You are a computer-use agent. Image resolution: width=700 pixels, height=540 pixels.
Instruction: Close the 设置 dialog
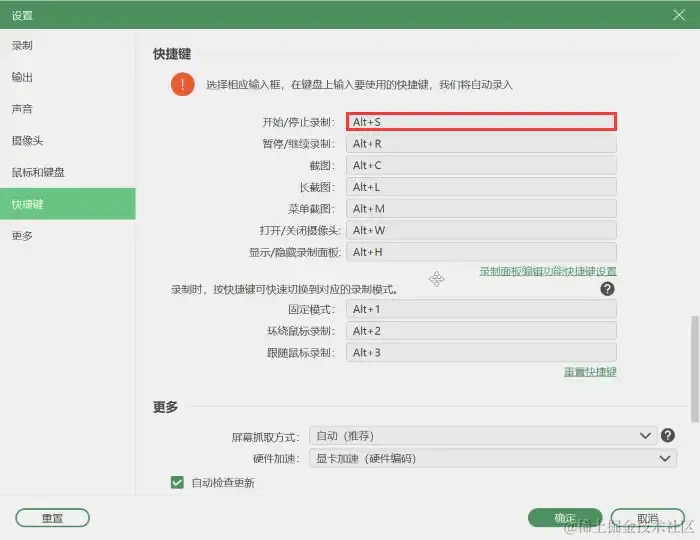click(679, 15)
